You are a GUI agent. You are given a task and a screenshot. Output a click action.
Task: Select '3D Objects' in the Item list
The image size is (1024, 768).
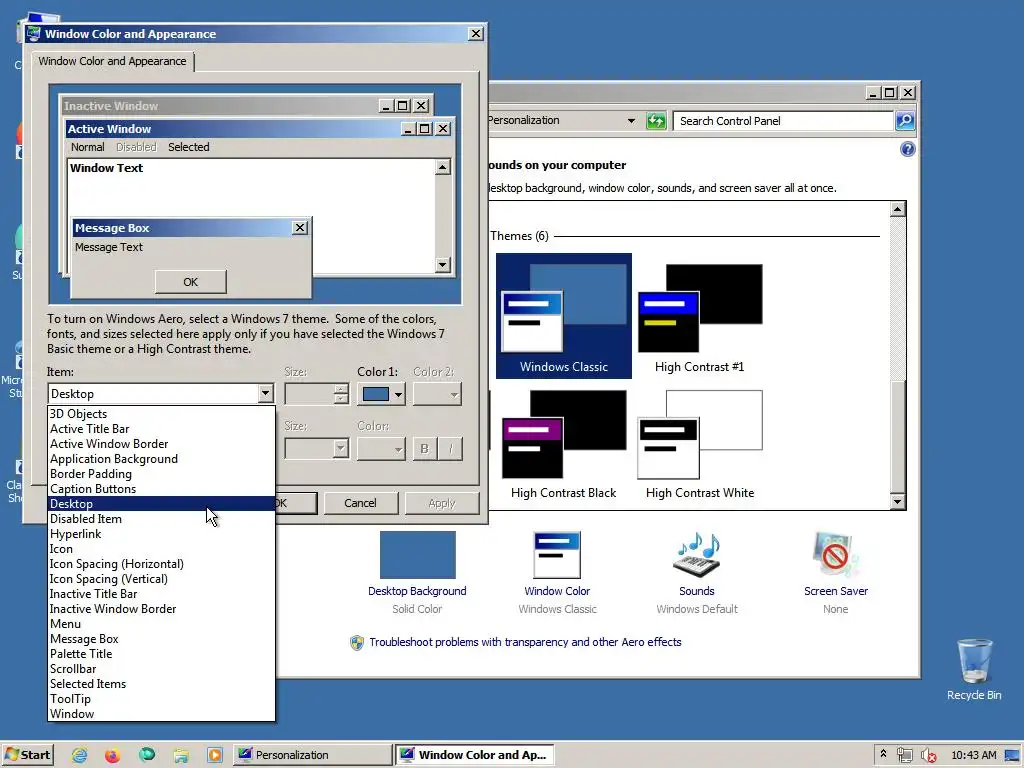(161, 414)
